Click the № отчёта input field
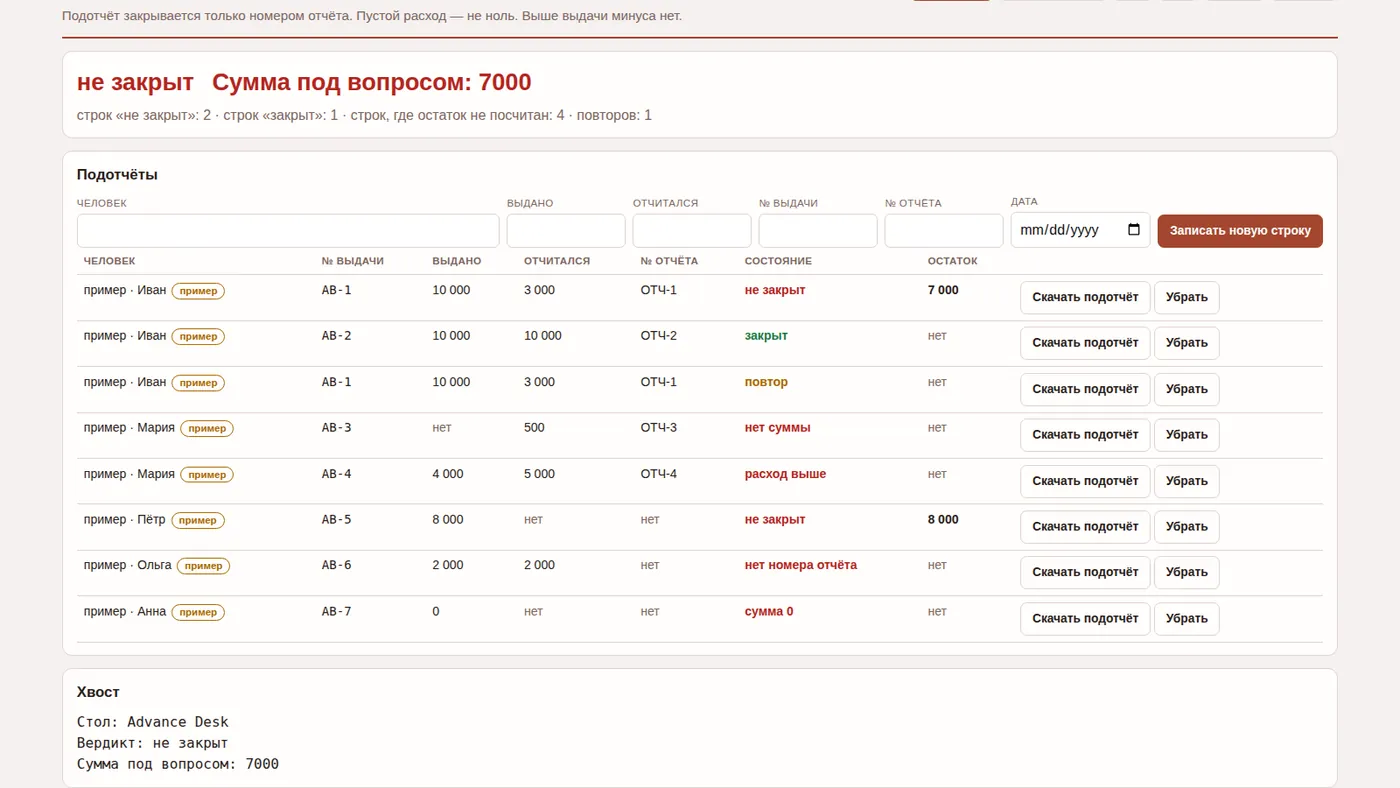Screen dimensions: 1400x788 [944, 230]
